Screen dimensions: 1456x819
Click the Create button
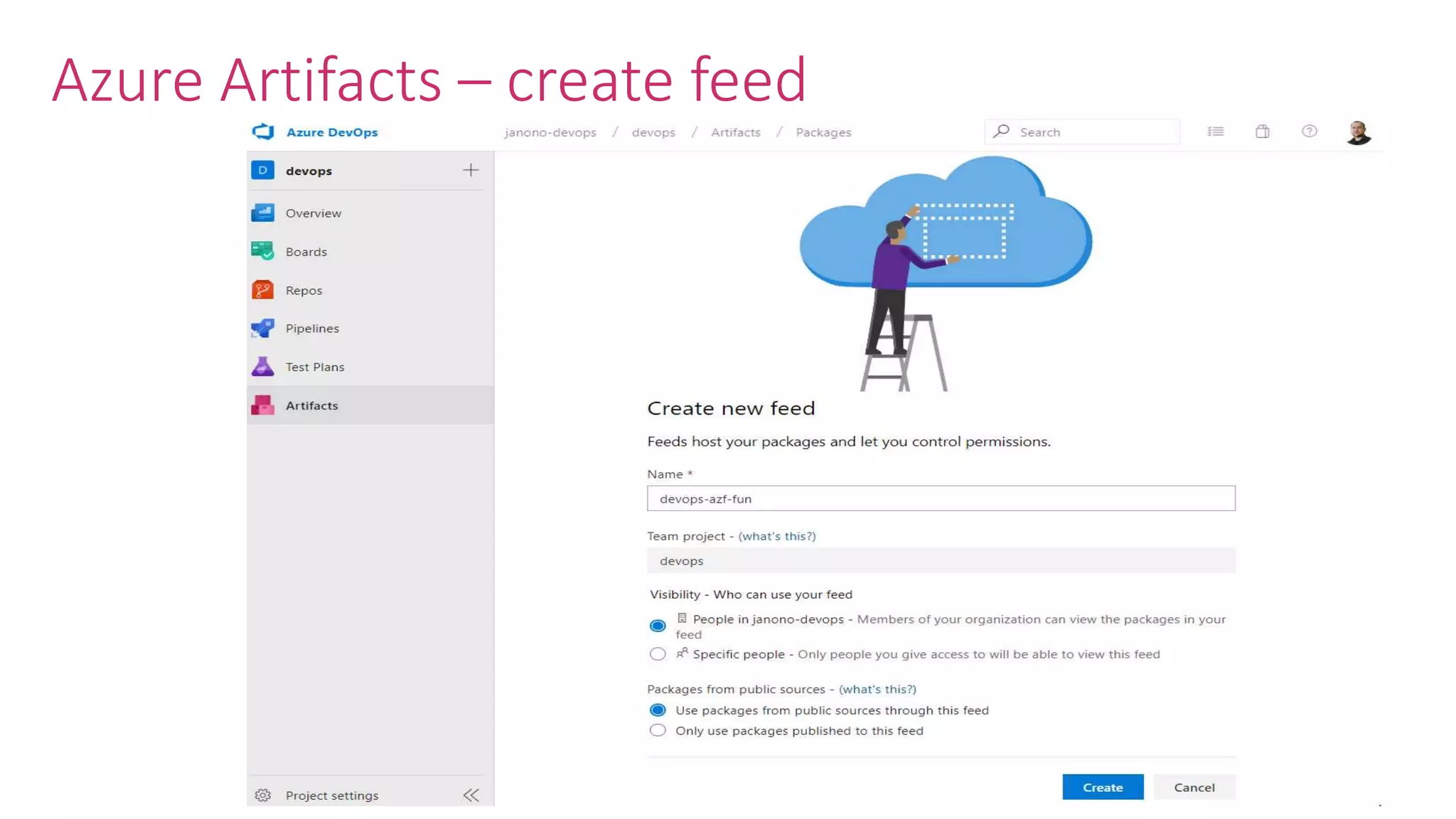pyautogui.click(x=1102, y=787)
